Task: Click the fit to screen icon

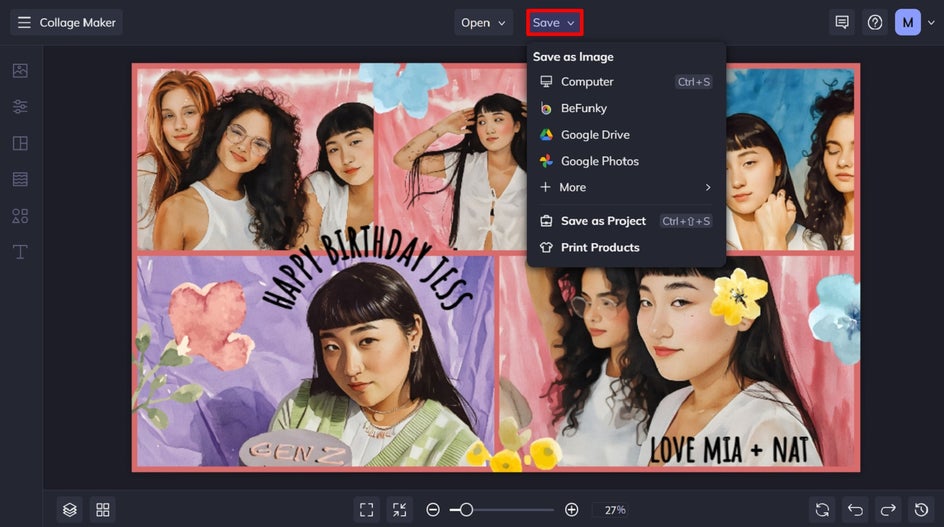Action: [366, 510]
